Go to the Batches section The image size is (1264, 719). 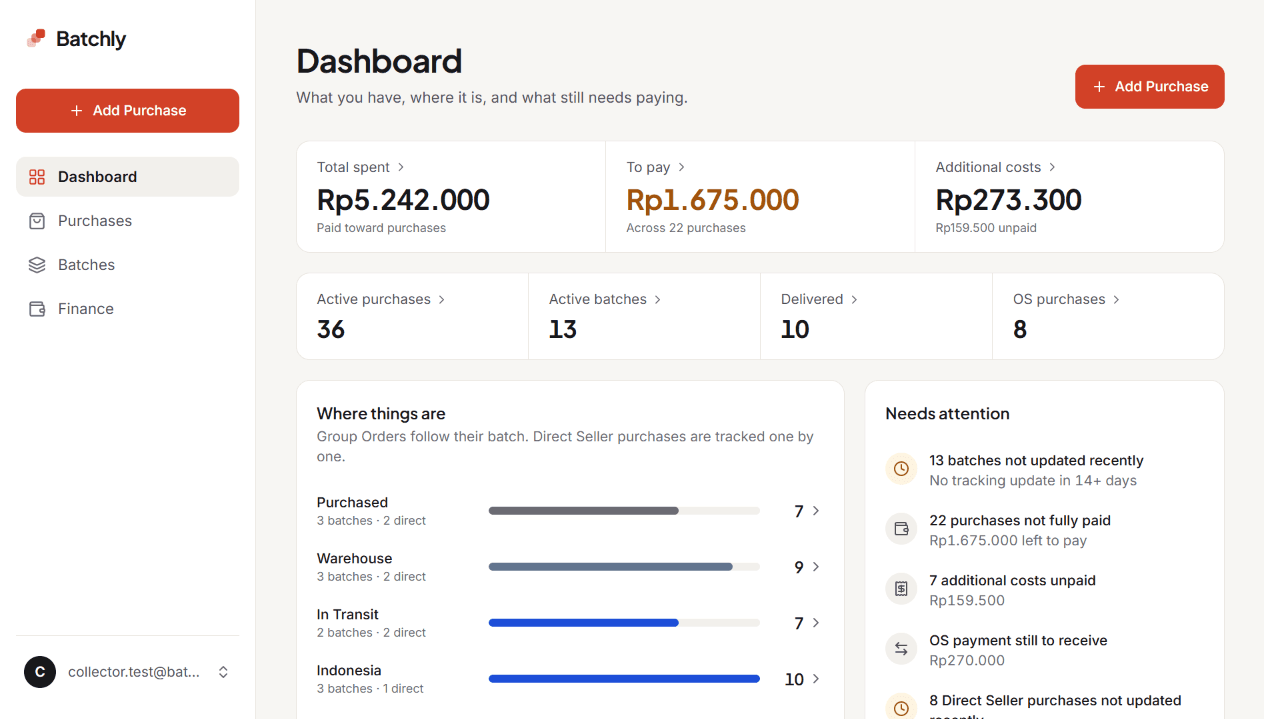(x=127, y=265)
